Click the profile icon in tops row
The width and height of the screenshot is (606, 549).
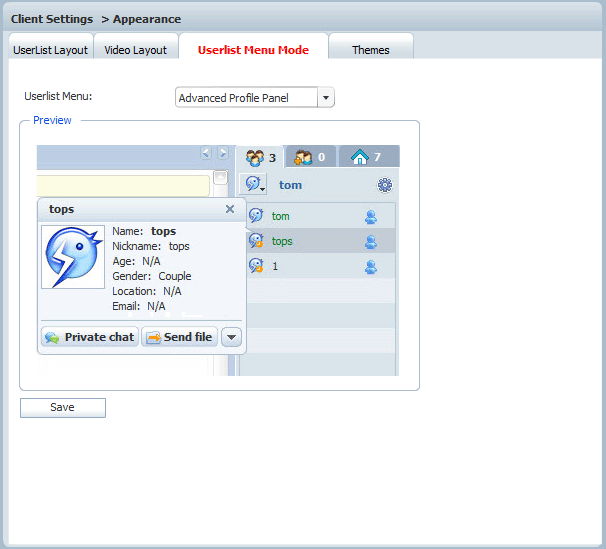[370, 241]
